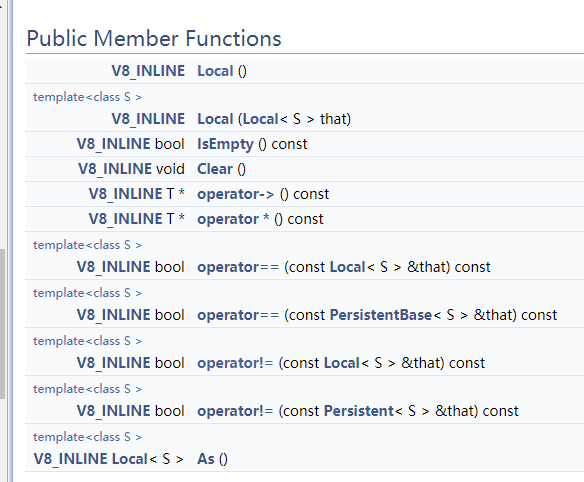Click template<class S> above operator== PersistentBase
The height and width of the screenshot is (482, 584).
coord(88,293)
